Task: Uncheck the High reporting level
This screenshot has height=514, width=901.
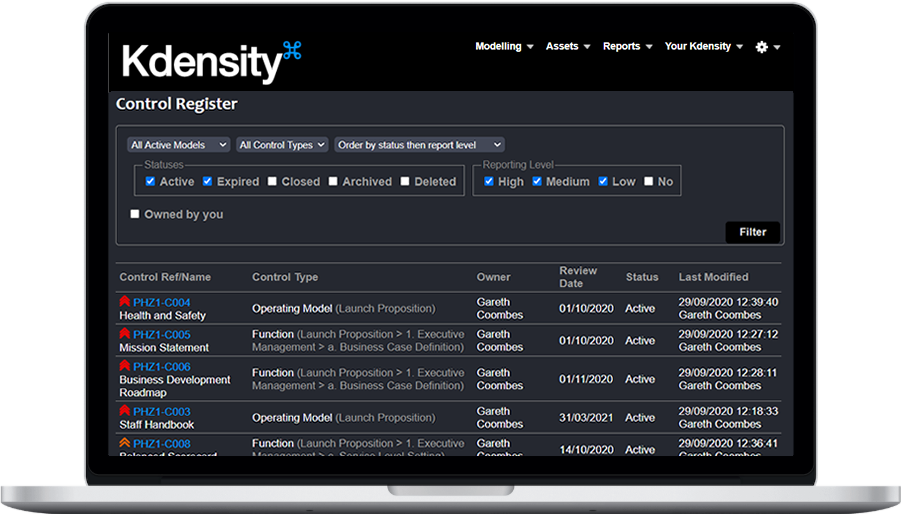Action: click(x=488, y=181)
